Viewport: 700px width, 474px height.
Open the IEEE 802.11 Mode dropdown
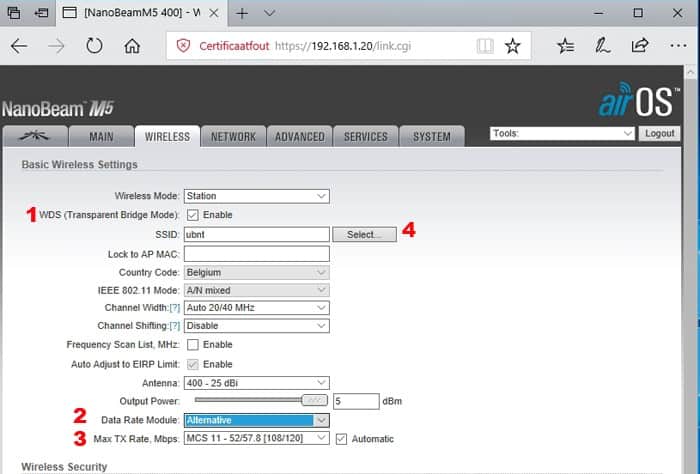[257, 290]
